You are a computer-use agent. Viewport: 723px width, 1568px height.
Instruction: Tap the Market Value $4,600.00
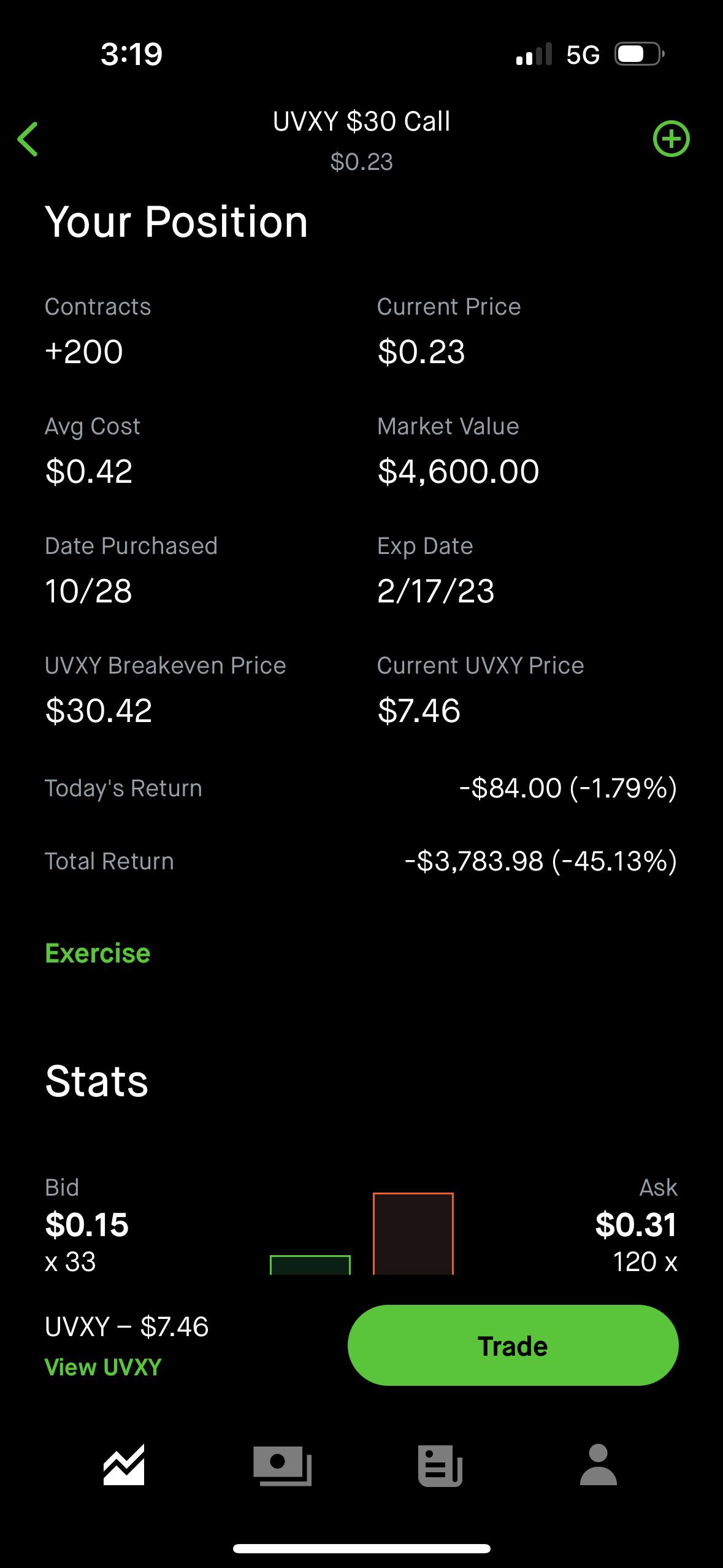[458, 471]
